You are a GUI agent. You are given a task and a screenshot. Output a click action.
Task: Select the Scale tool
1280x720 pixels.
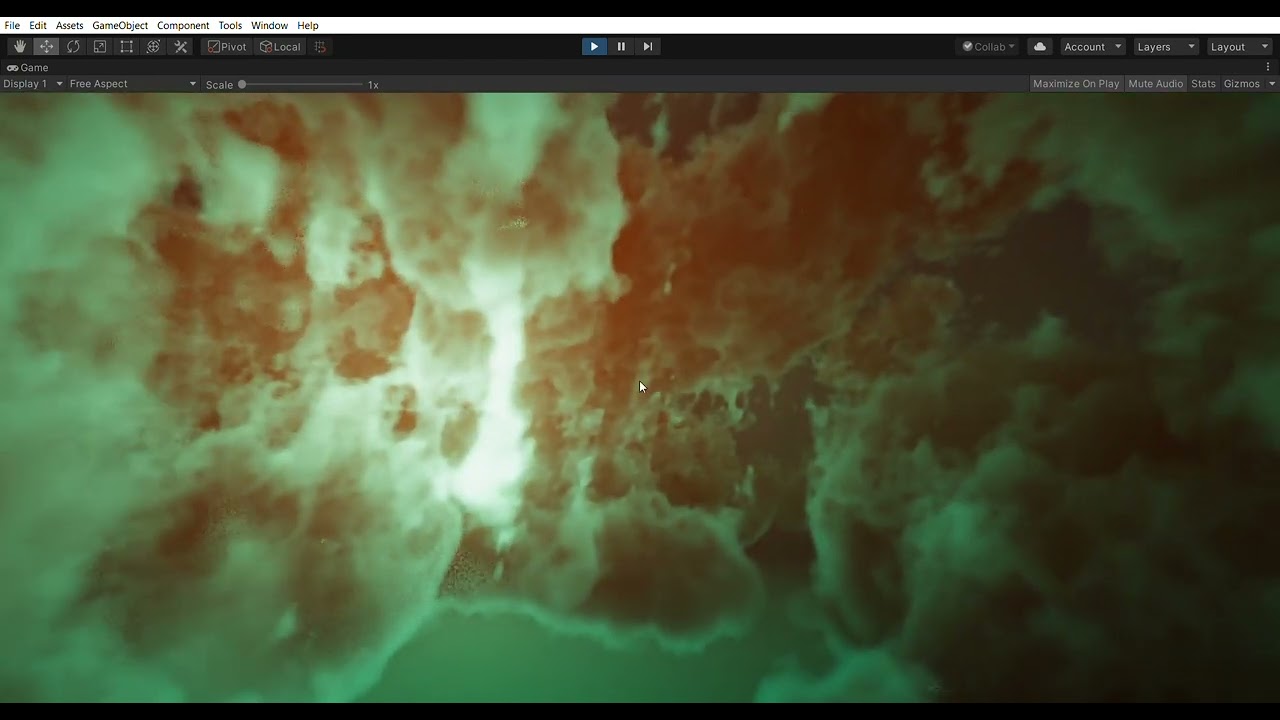point(100,47)
